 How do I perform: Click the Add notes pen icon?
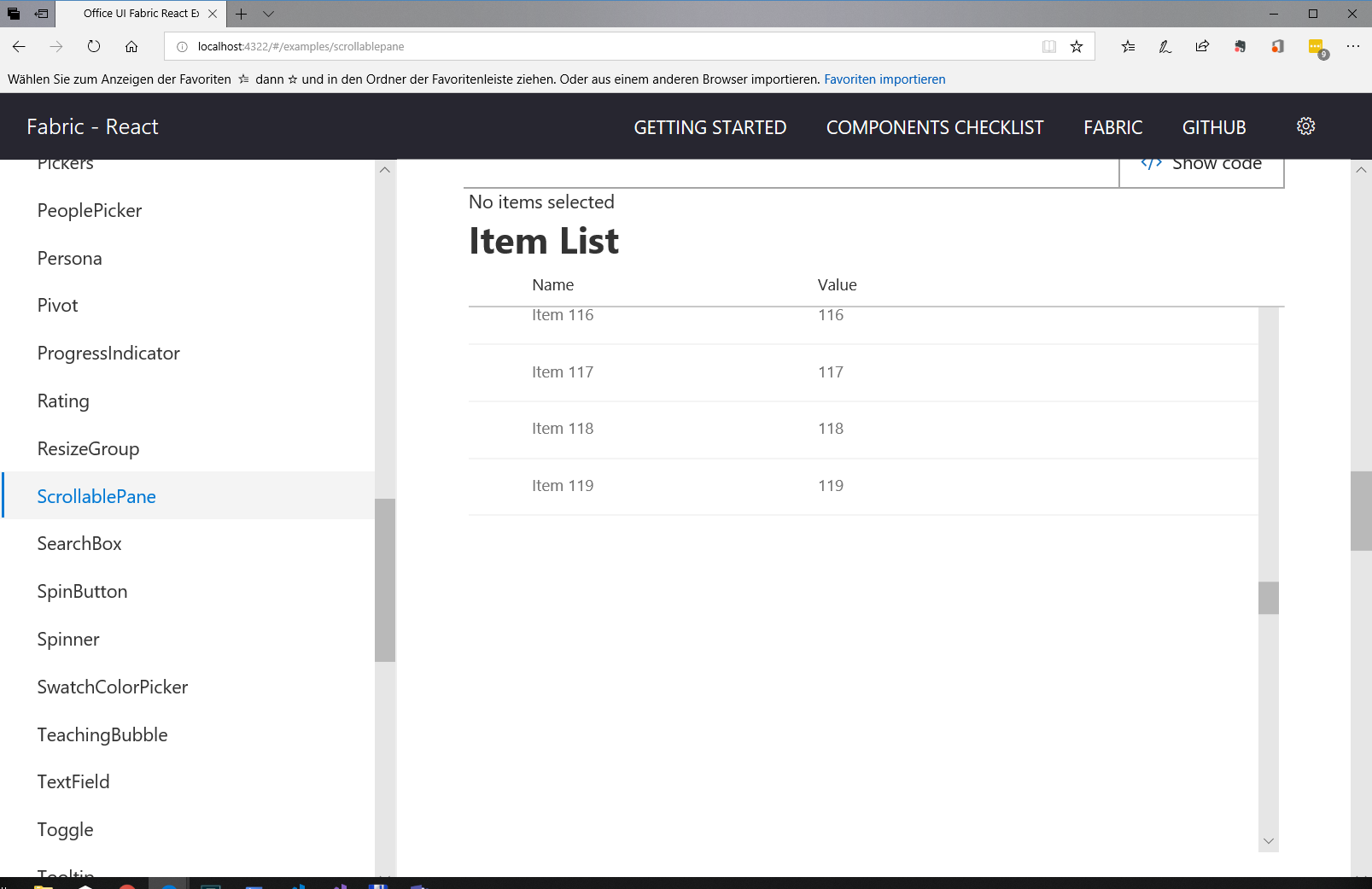coord(1165,46)
